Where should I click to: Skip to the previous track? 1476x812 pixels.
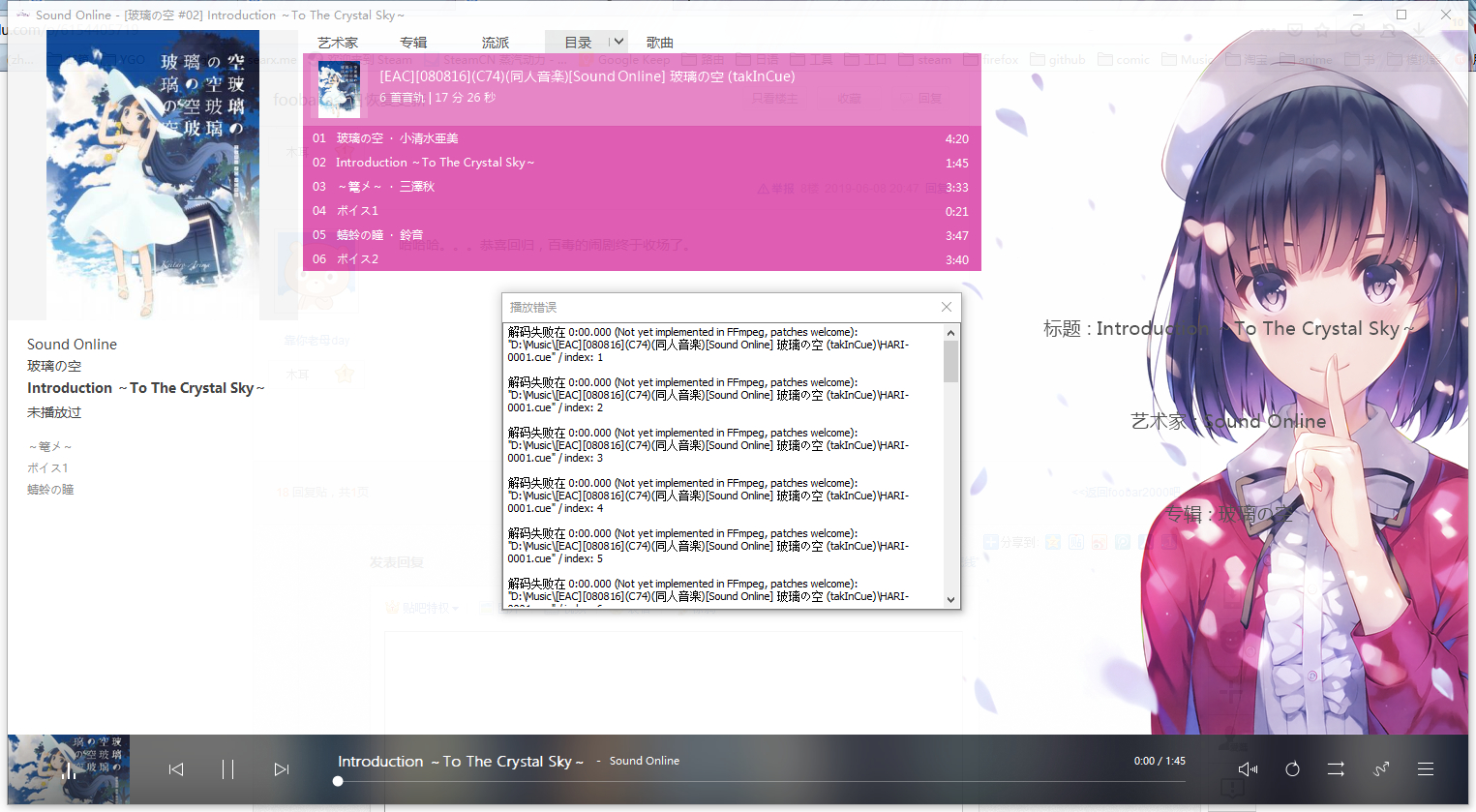tap(175, 769)
